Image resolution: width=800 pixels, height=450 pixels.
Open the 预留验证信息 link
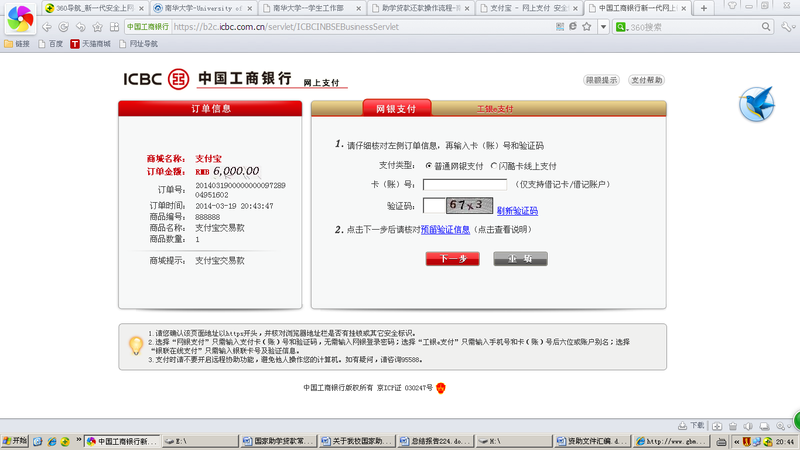click(x=445, y=230)
